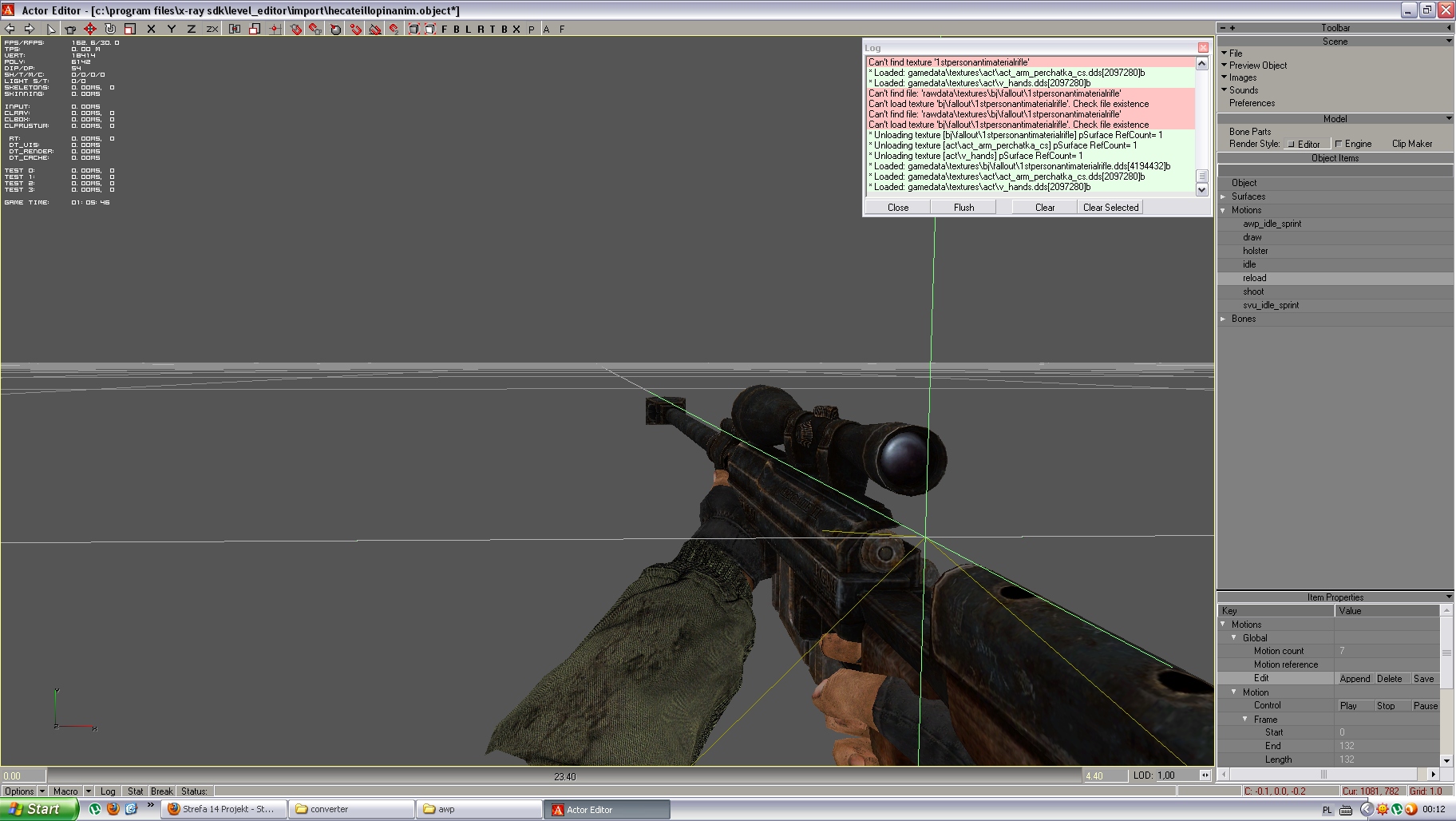Screen dimensions: 1456x821
Task: Select the draw motion
Action: pyautogui.click(x=1252, y=237)
